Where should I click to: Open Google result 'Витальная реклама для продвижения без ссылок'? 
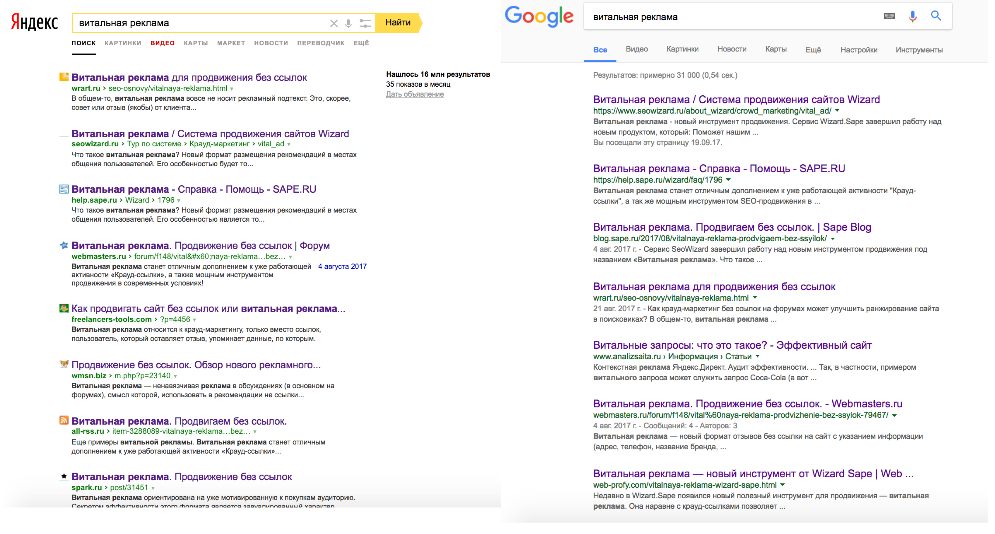click(x=714, y=287)
